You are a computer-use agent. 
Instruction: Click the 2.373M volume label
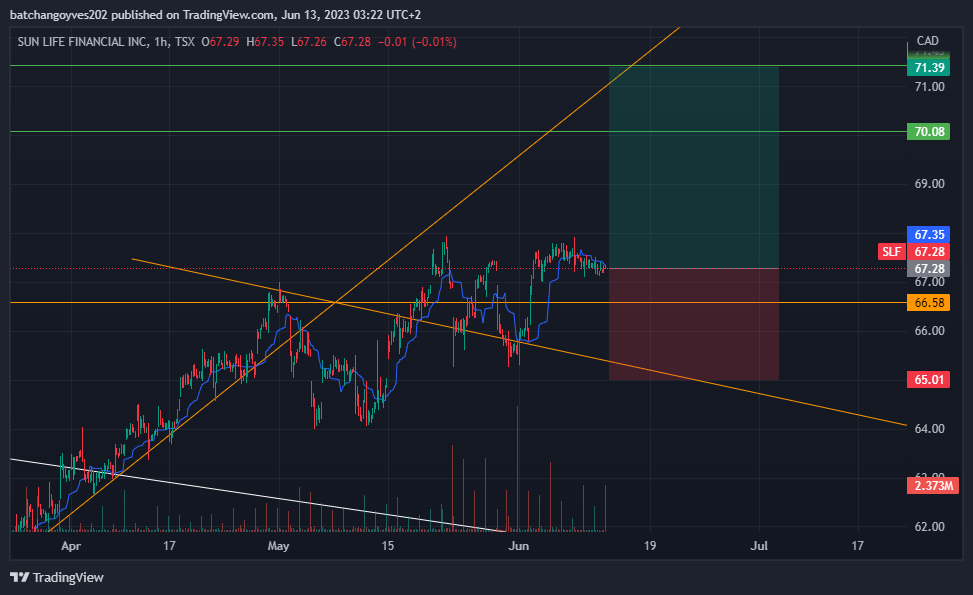[x=933, y=485]
